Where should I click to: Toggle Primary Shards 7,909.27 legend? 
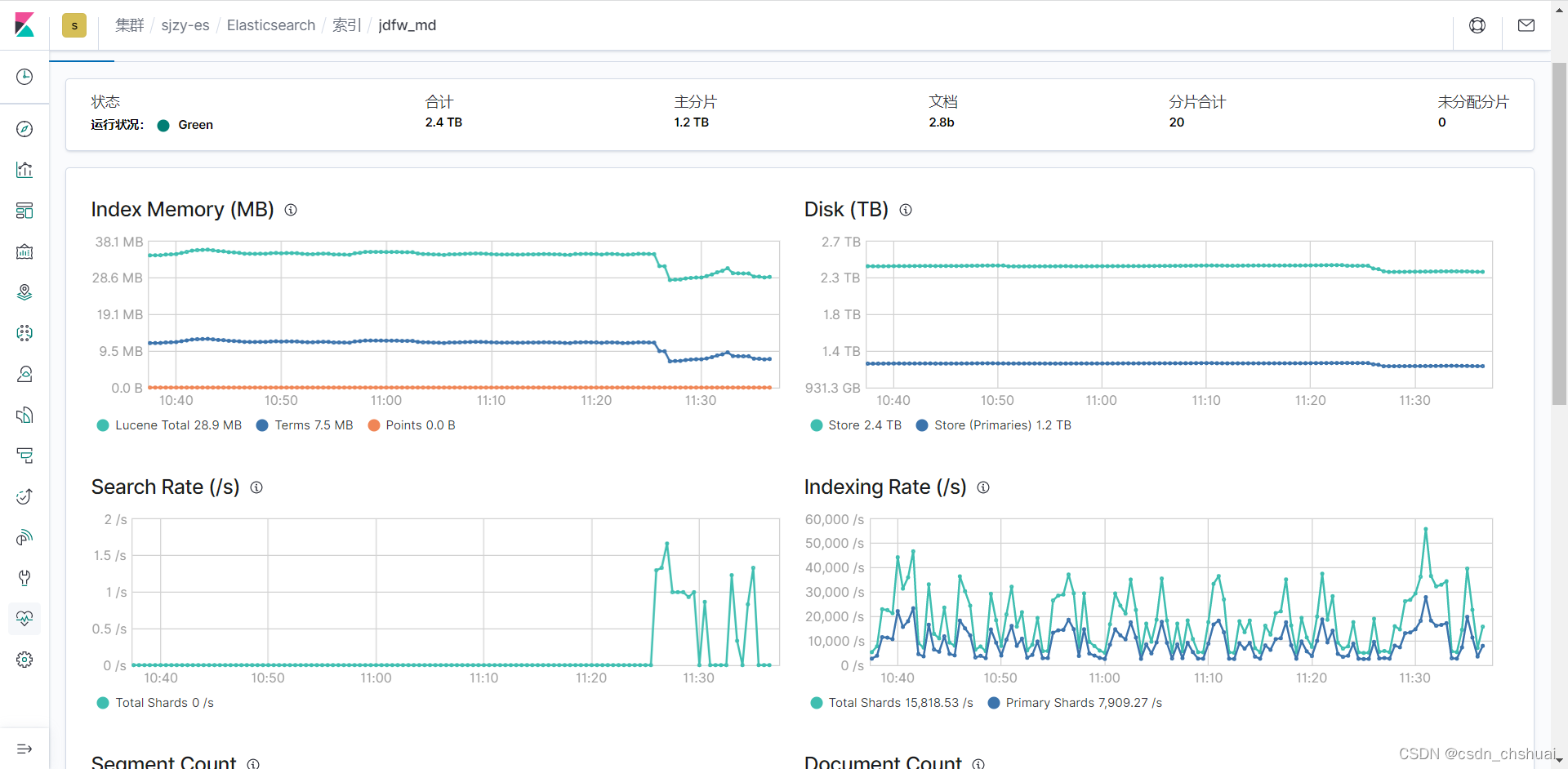[x=1075, y=703]
